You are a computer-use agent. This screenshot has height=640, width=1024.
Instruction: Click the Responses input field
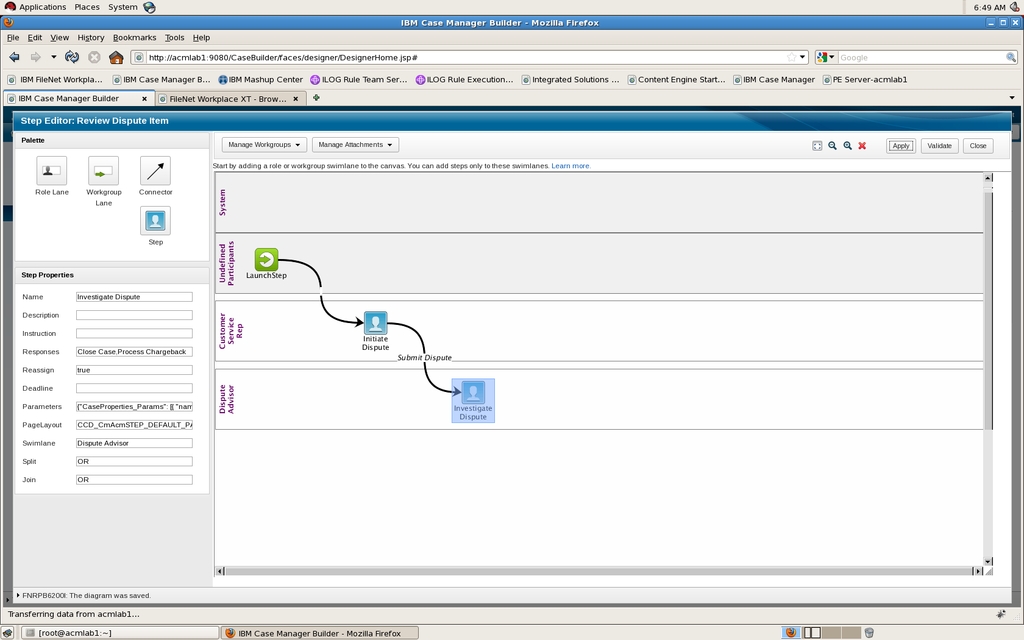click(x=134, y=351)
